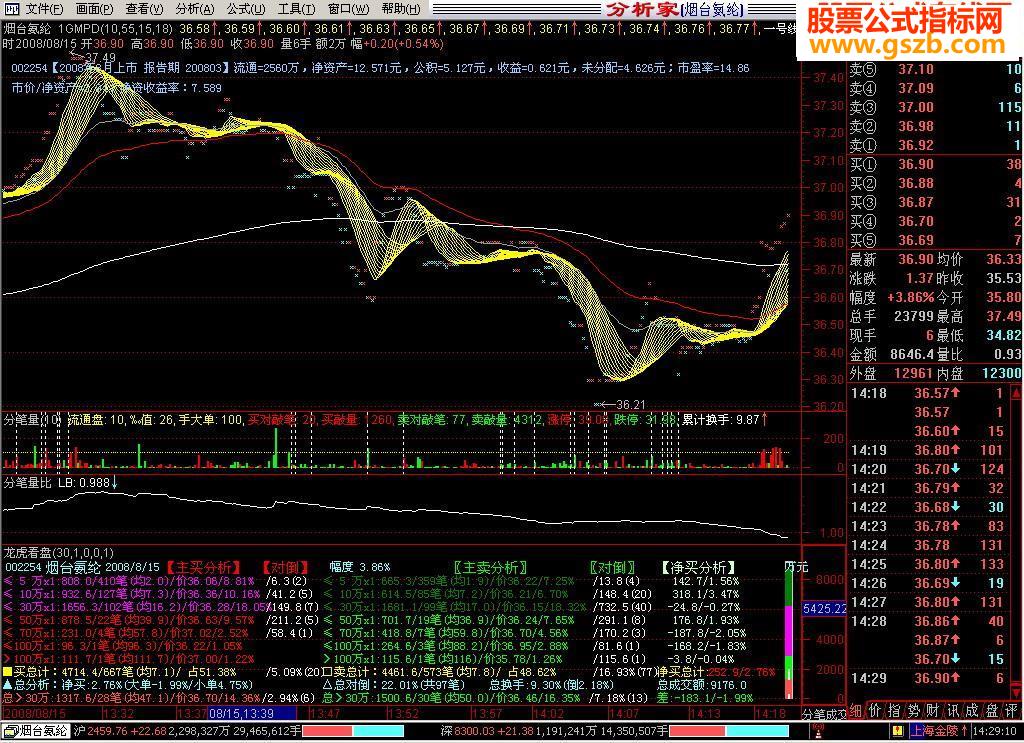This screenshot has width=1024, height=743.
Task: Click the 1GMPD(10,55,15,18) indicator label
Action: [116, 29]
